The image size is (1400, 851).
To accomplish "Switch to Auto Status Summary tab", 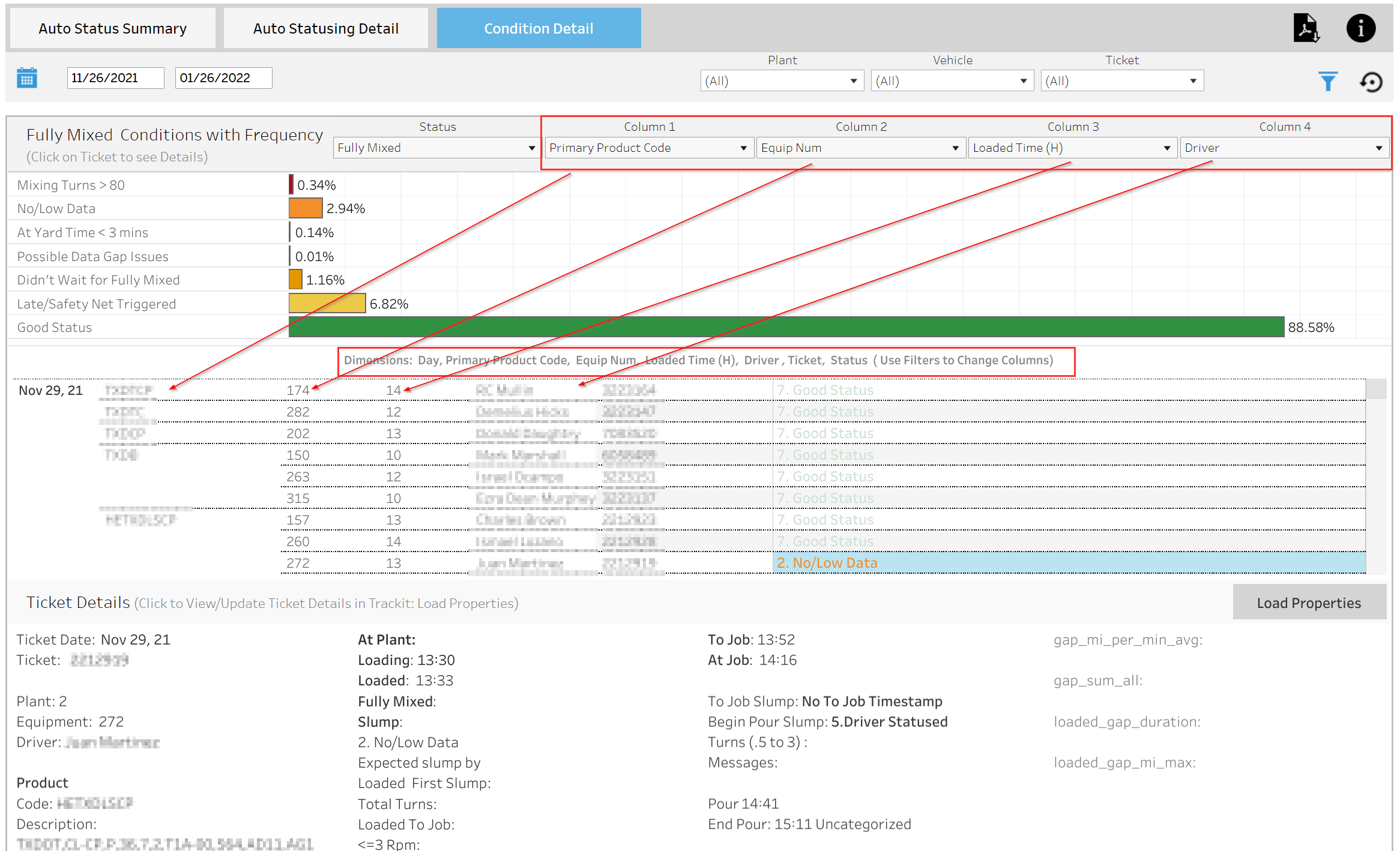I will click(x=113, y=28).
